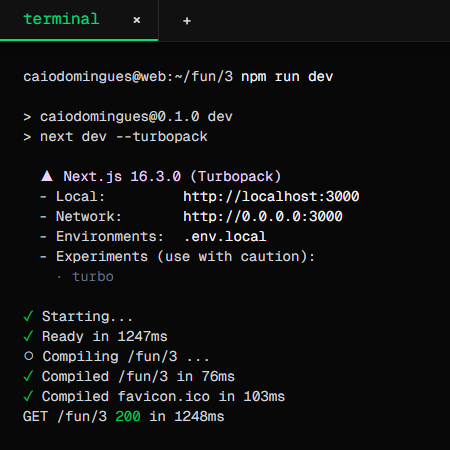Viewport: 450px width, 450px height.
Task: Click the checkmark beside 'Ready in 1247ms'
Action: (29, 336)
